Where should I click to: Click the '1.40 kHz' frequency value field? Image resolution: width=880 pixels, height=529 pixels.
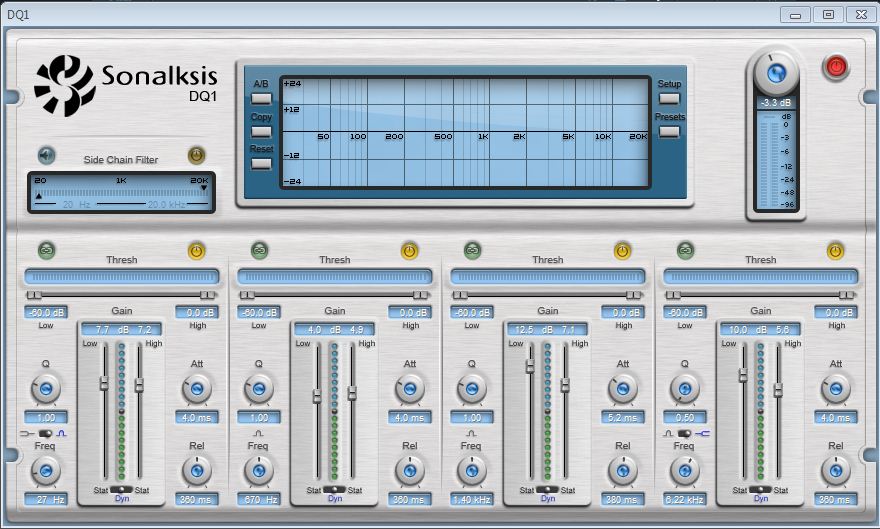(x=472, y=499)
